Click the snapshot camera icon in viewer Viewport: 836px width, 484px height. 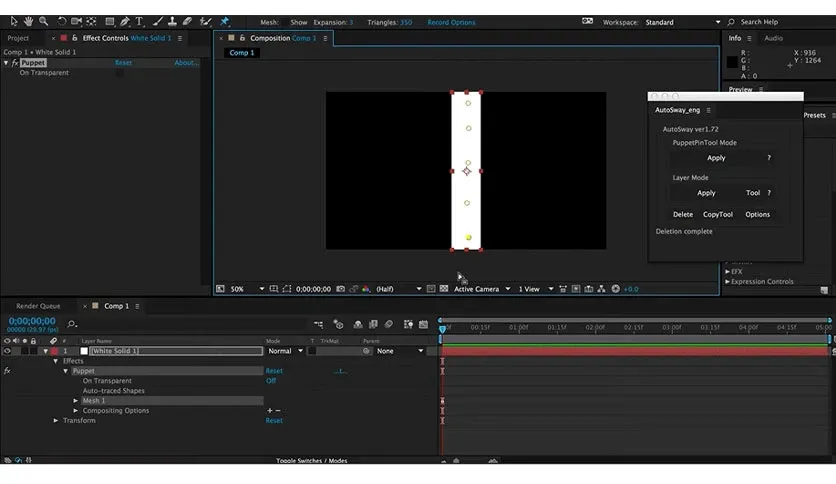(341, 289)
